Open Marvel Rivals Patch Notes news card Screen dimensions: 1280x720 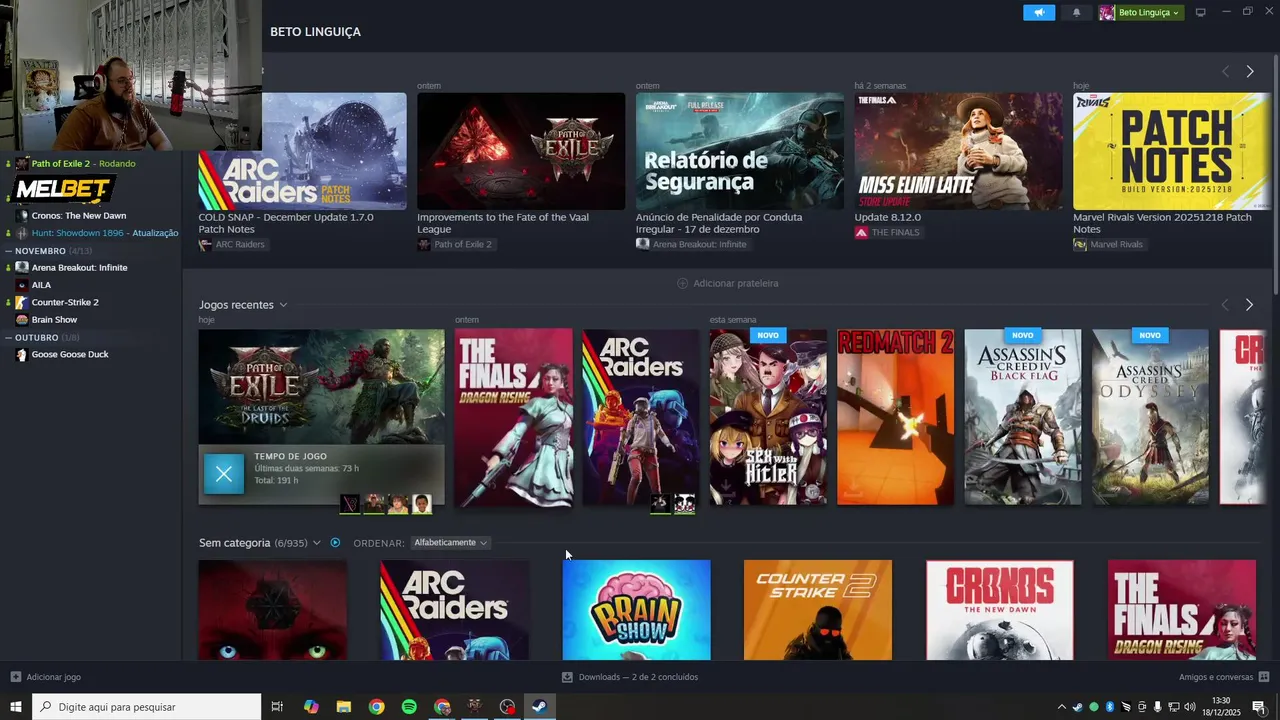pyautogui.click(x=1170, y=151)
